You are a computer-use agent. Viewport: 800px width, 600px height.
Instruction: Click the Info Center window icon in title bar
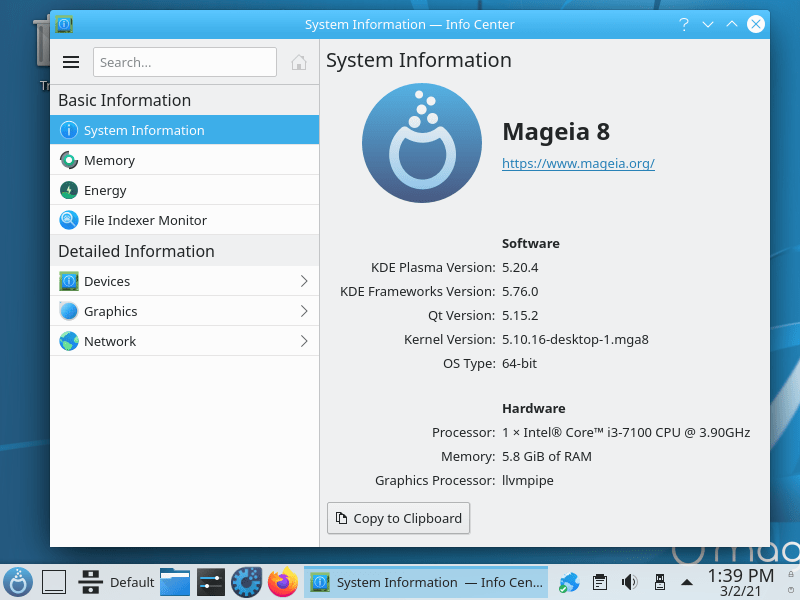64,24
